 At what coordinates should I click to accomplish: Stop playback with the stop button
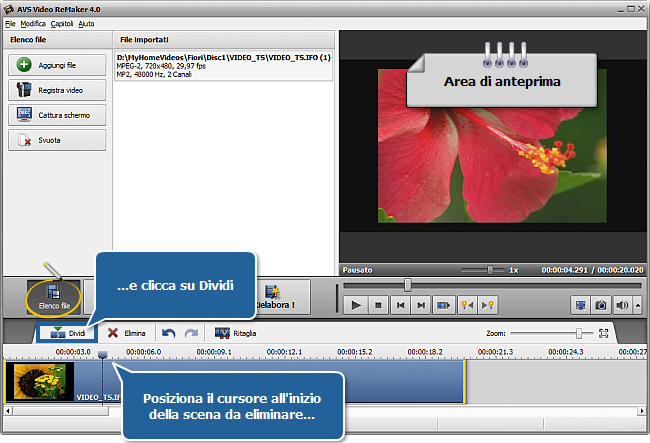pos(378,305)
